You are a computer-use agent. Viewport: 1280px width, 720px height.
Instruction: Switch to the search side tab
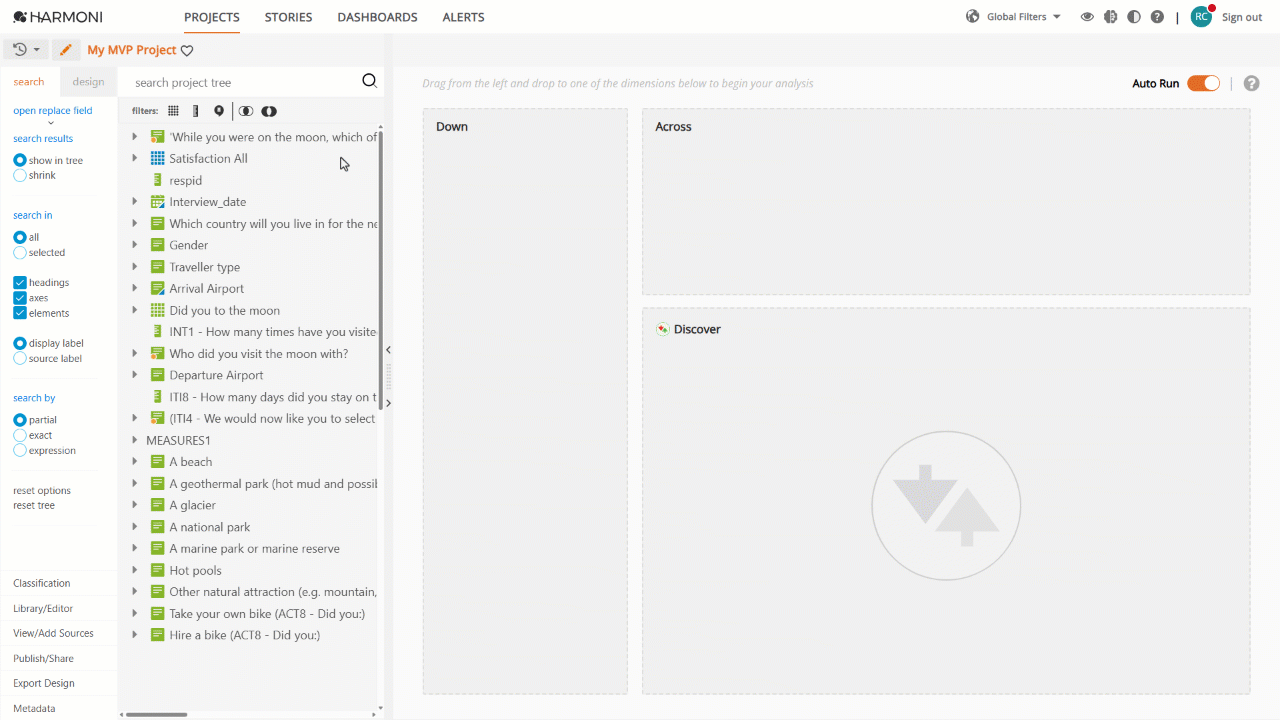[29, 82]
